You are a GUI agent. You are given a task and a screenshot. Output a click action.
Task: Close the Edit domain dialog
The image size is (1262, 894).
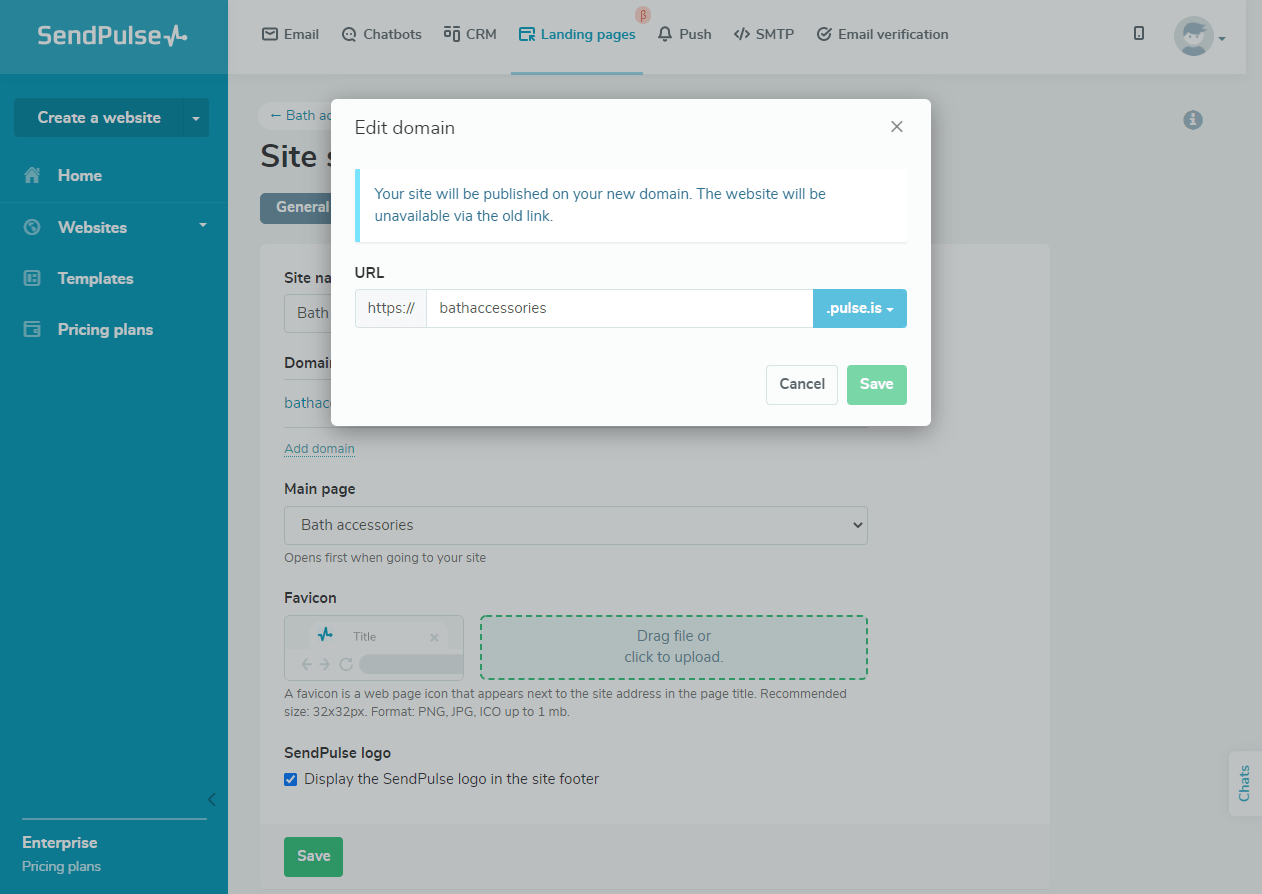[897, 127]
